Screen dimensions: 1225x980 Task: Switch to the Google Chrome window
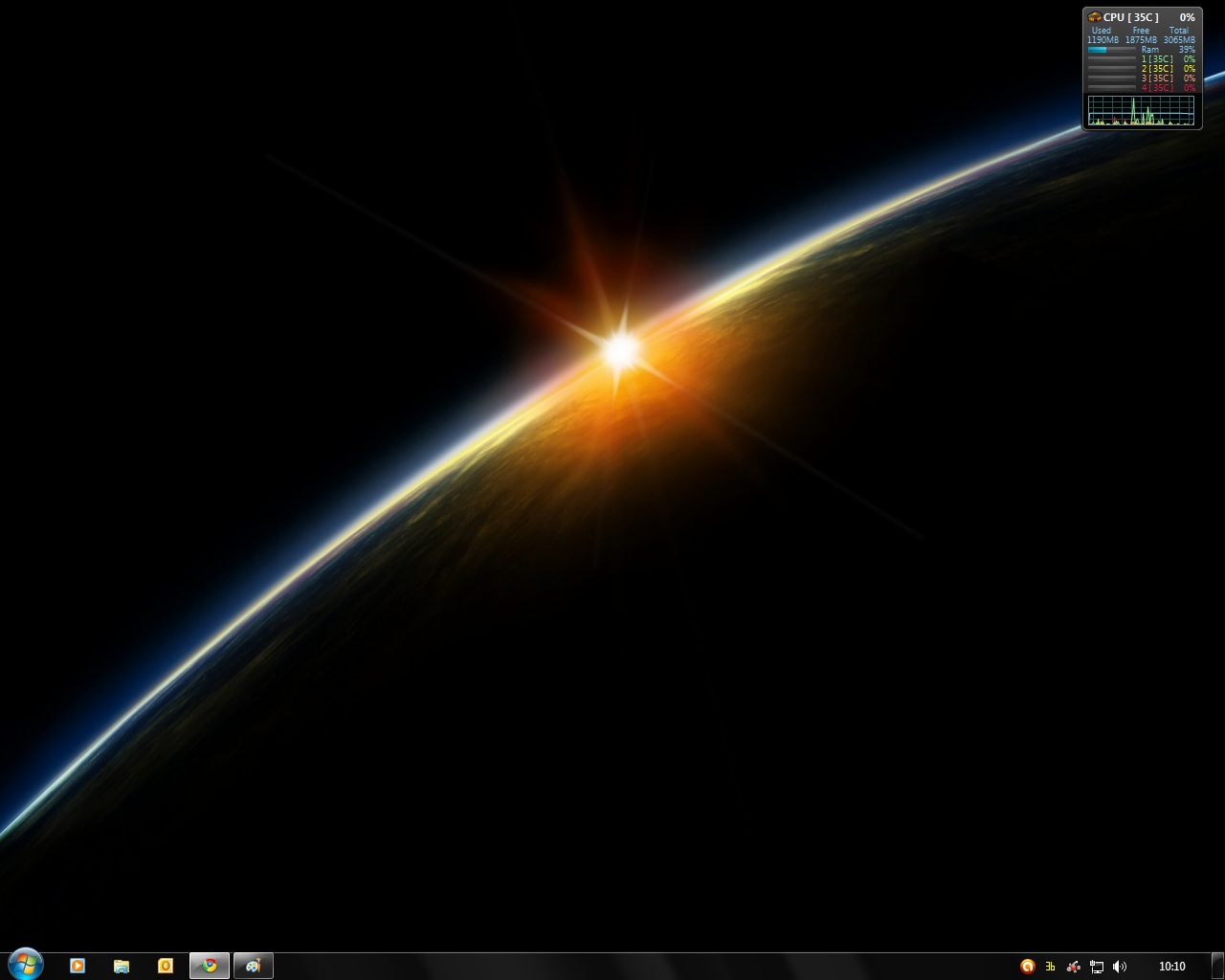coord(210,966)
